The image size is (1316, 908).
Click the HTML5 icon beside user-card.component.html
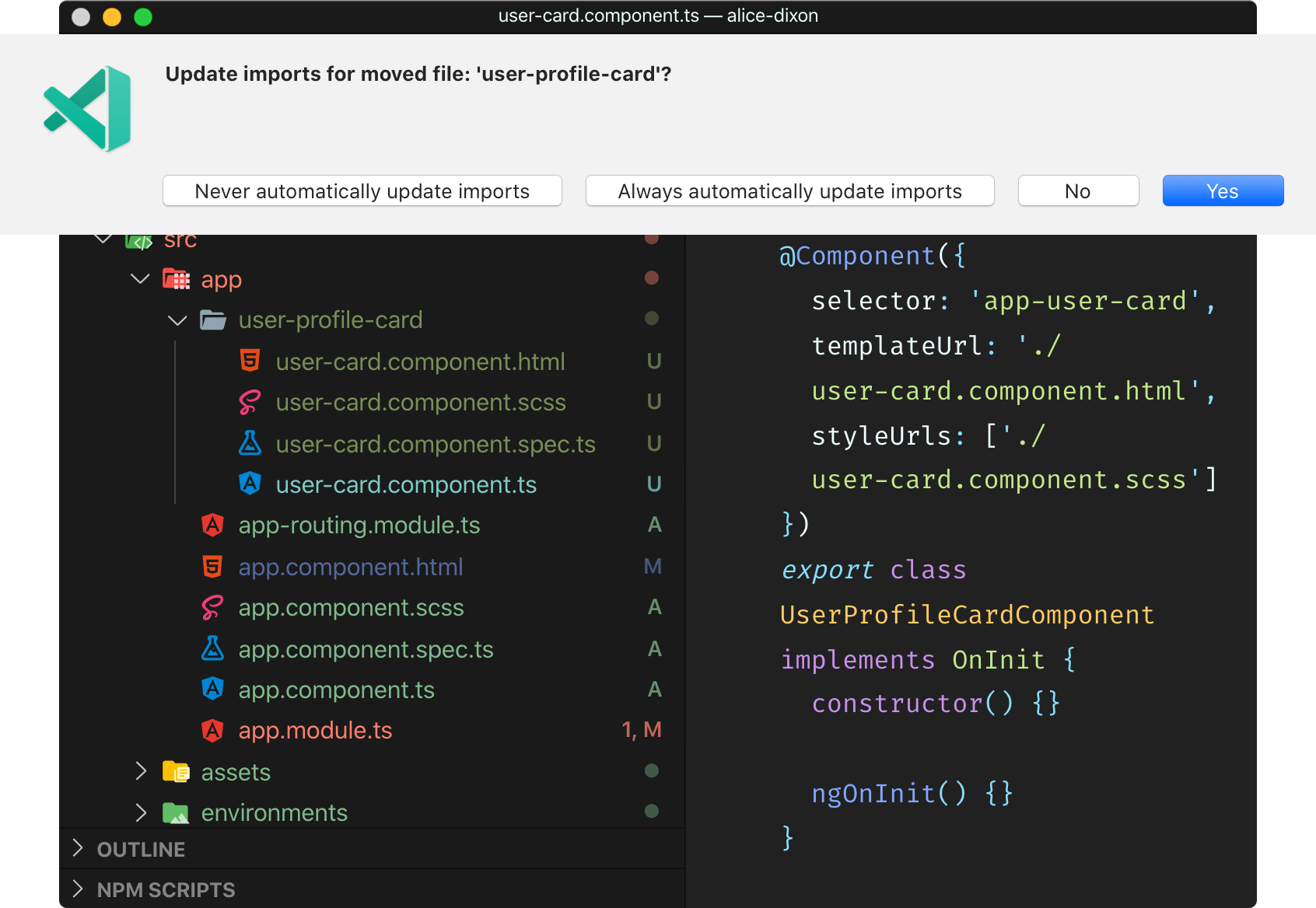250,361
